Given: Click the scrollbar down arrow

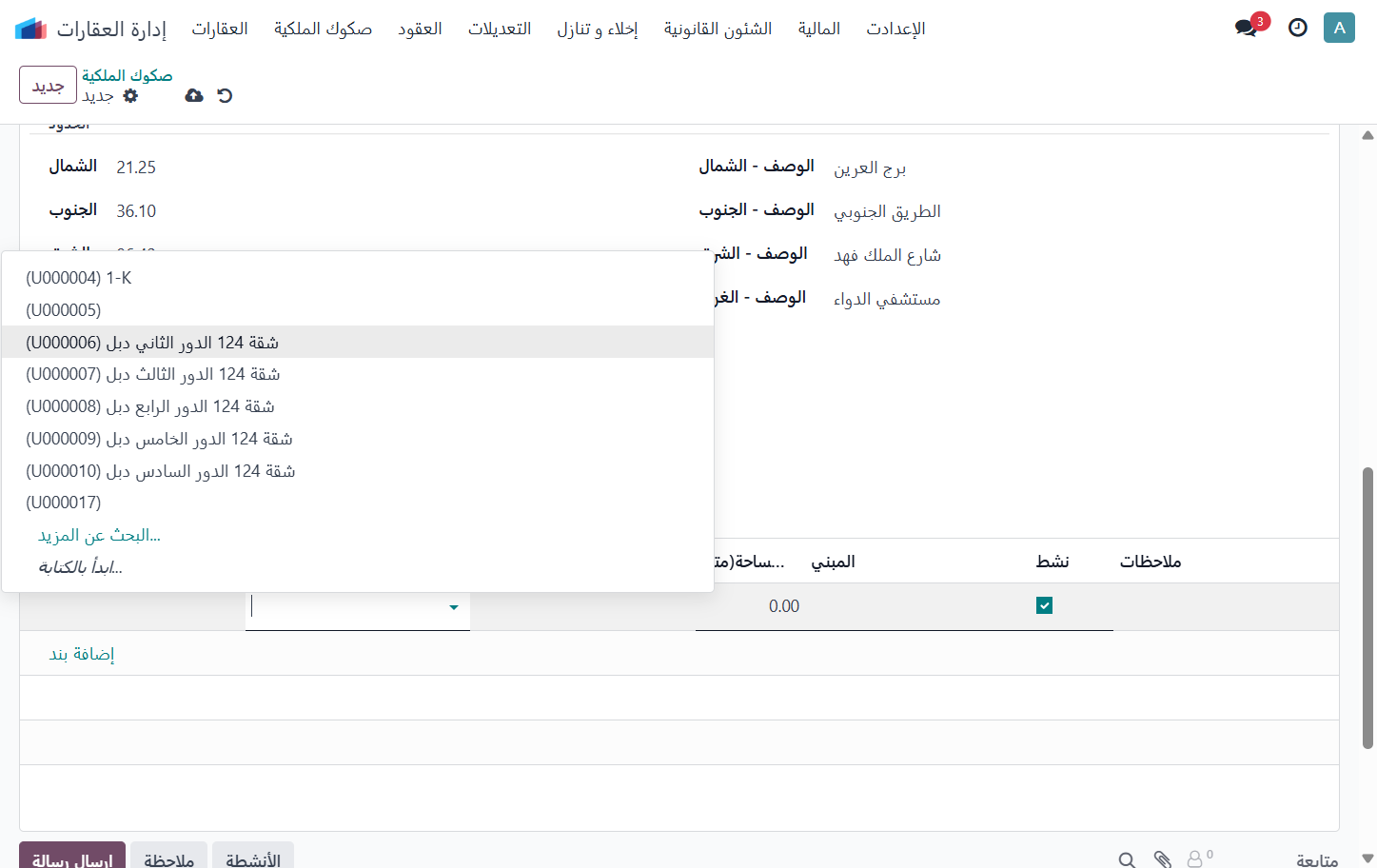Looking at the screenshot, I should [1367, 858].
